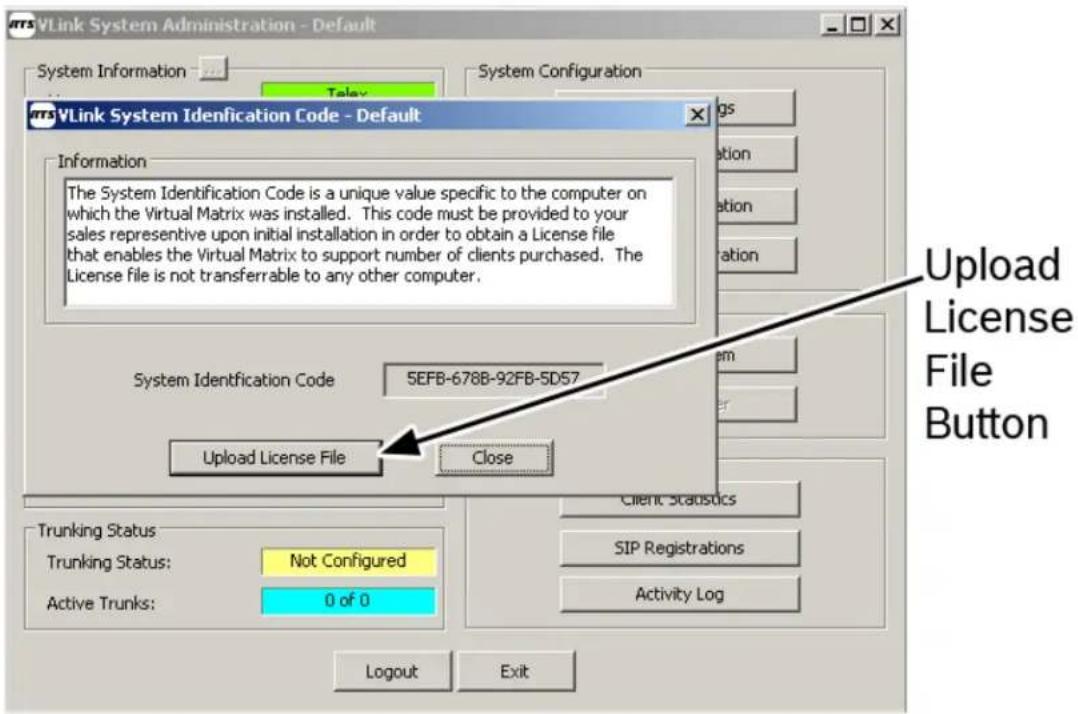Click the Exit button
The width and height of the screenshot is (1078, 714).
pyautogui.click(x=516, y=671)
